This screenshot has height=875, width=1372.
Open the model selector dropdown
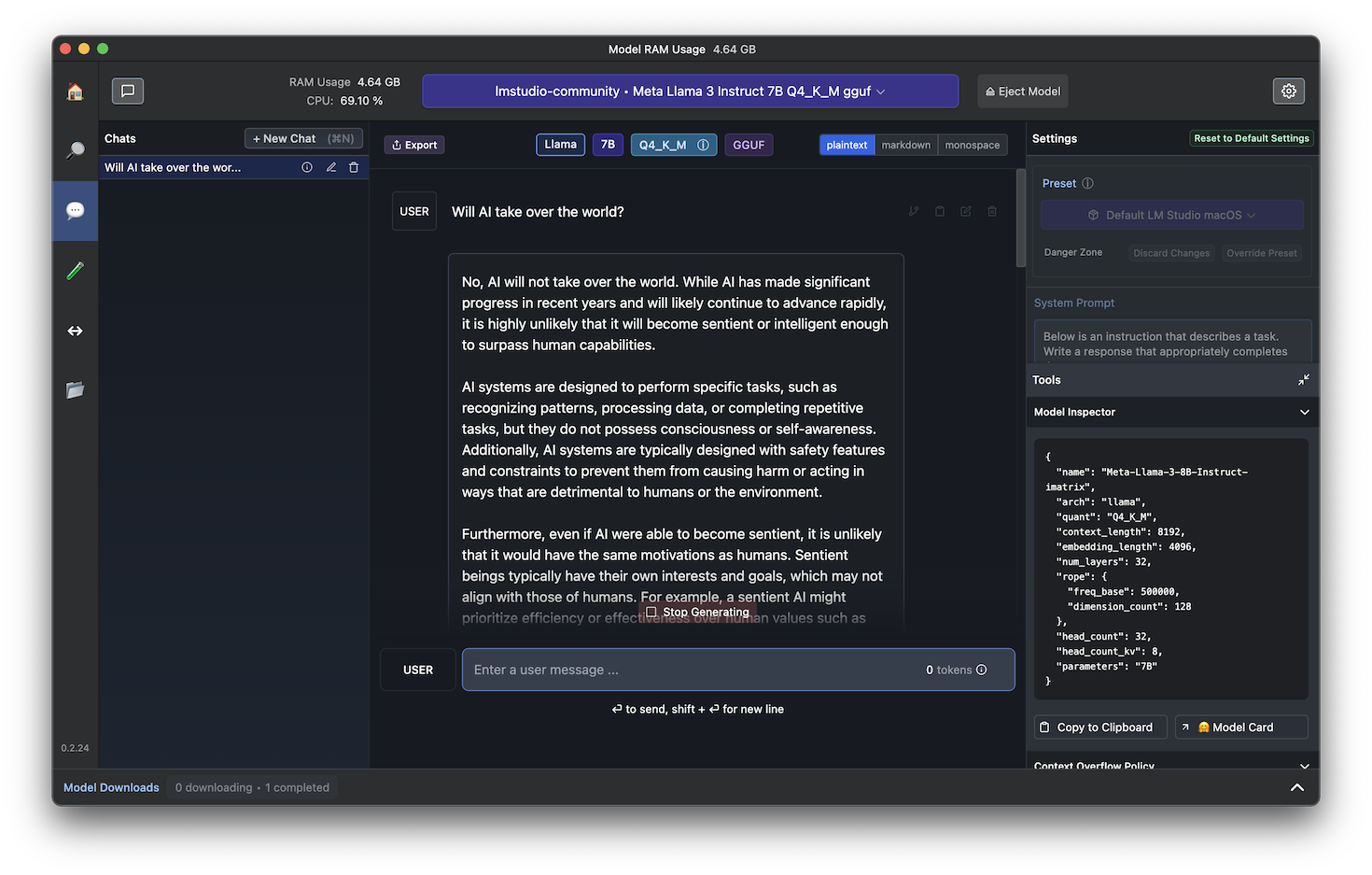click(x=690, y=92)
